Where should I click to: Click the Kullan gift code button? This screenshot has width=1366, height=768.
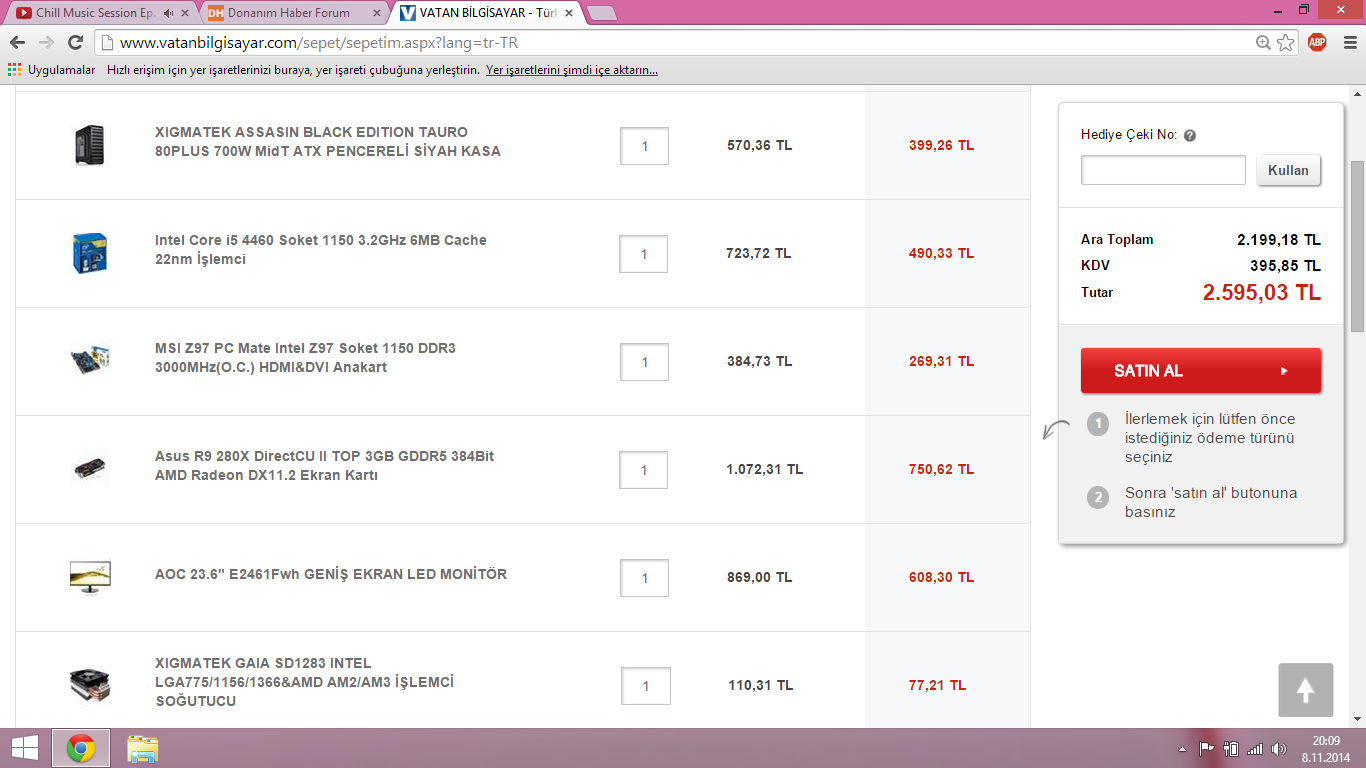(1288, 170)
